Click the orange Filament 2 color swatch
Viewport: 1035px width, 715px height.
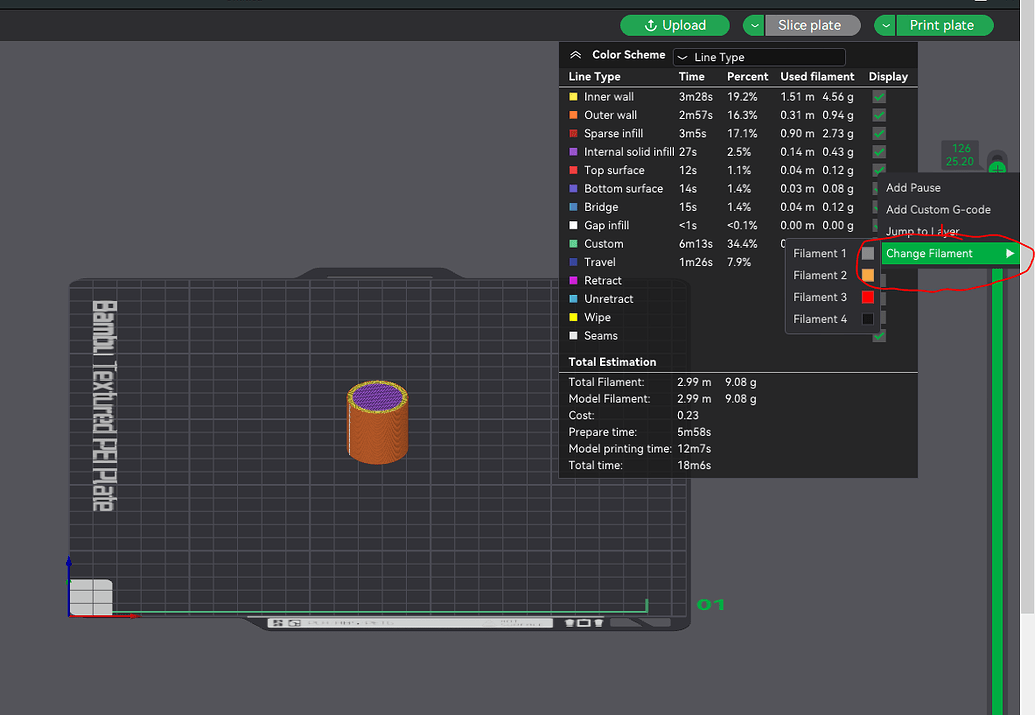click(x=867, y=275)
